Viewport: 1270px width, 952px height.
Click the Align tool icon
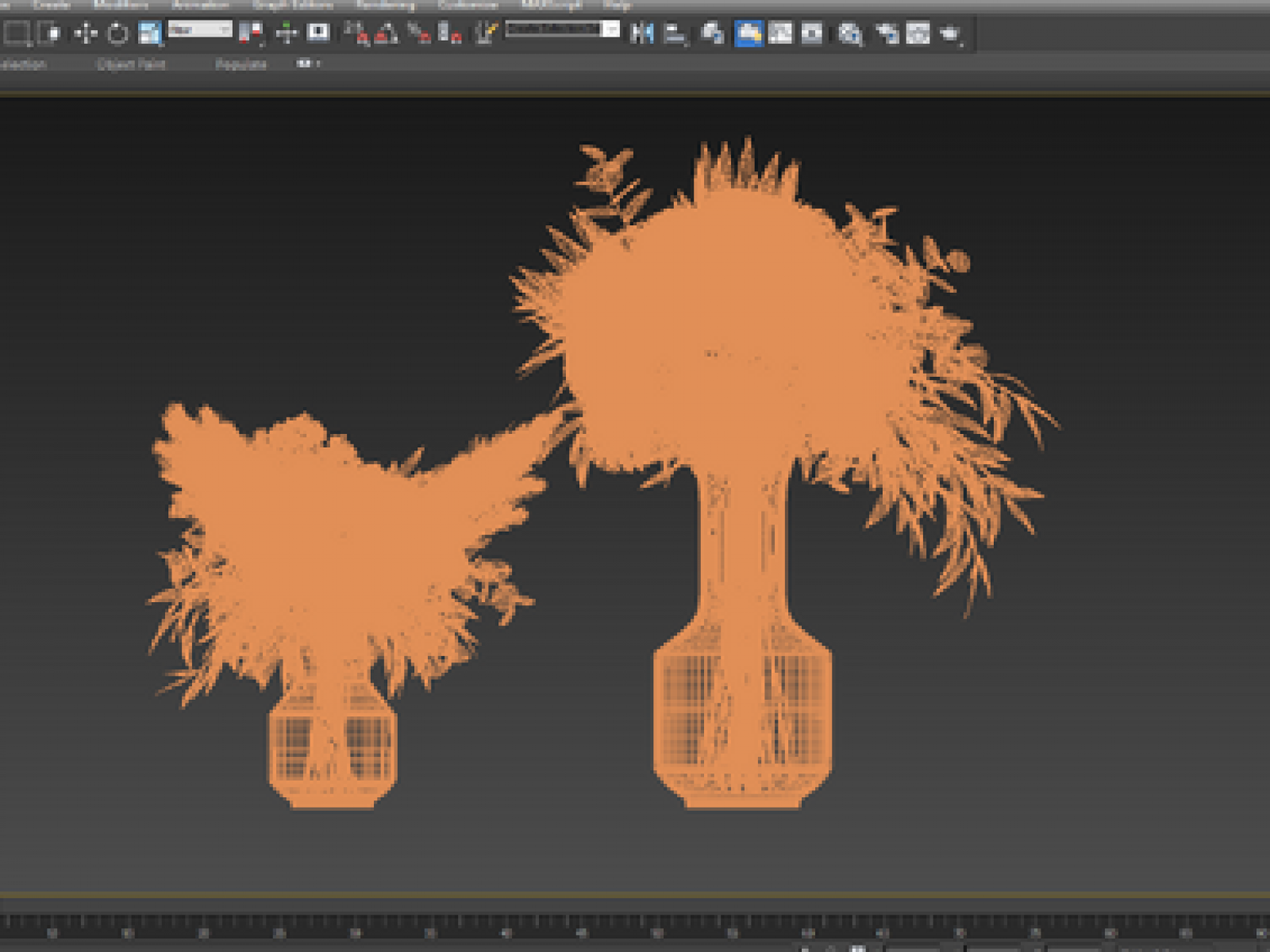(675, 33)
